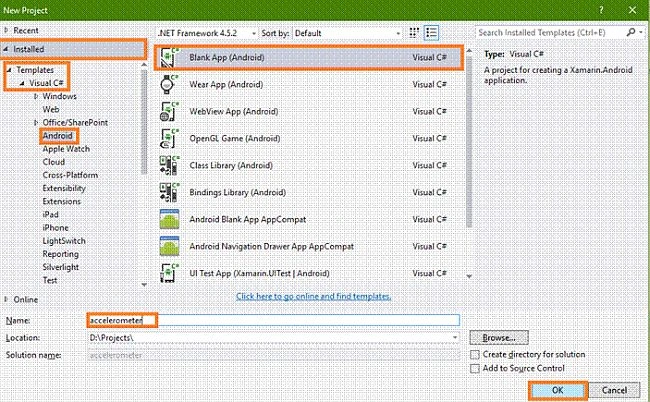Choose the Android Blank App AppCompat icon

(169, 219)
